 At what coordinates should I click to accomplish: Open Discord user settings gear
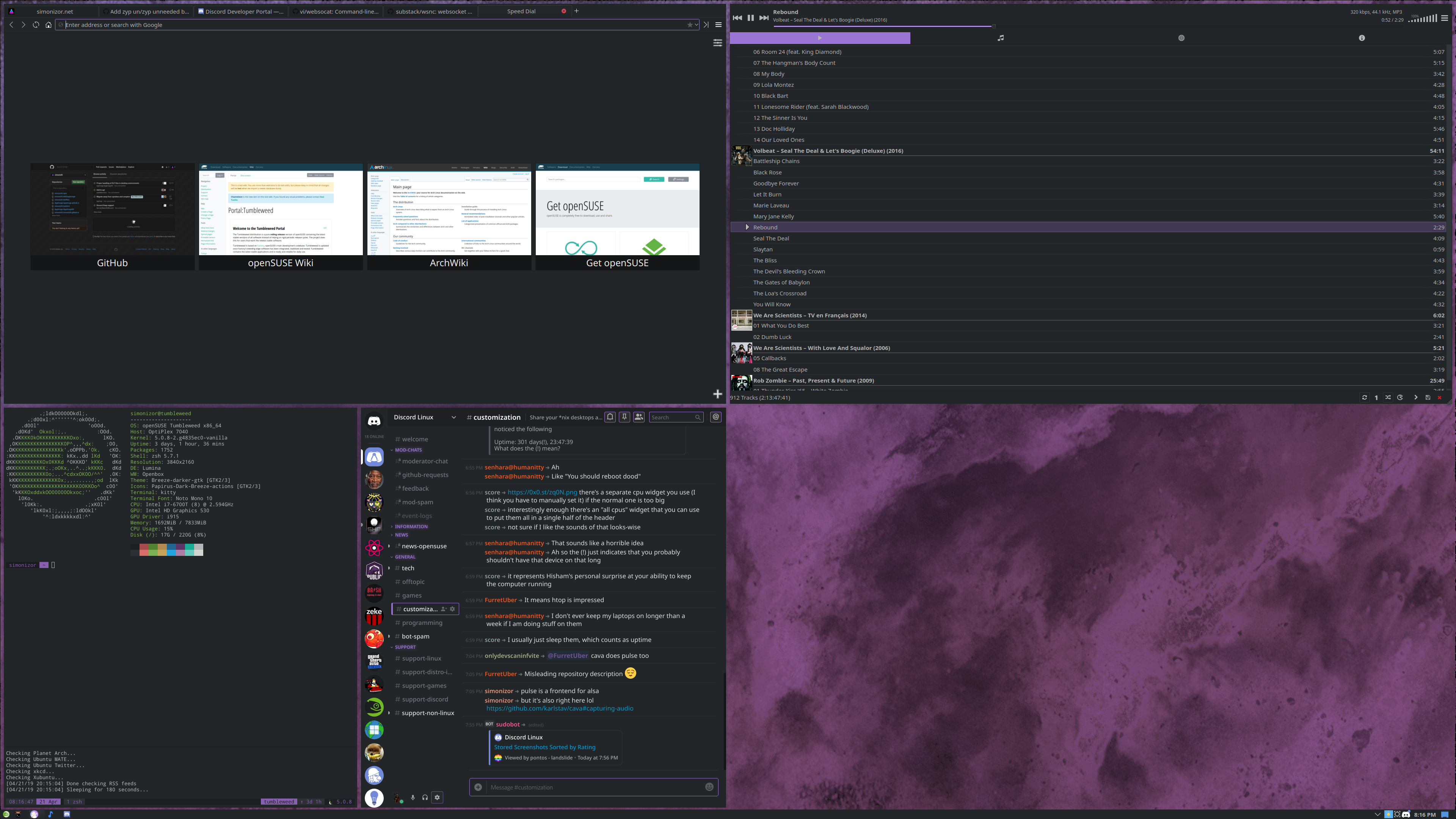[437, 797]
